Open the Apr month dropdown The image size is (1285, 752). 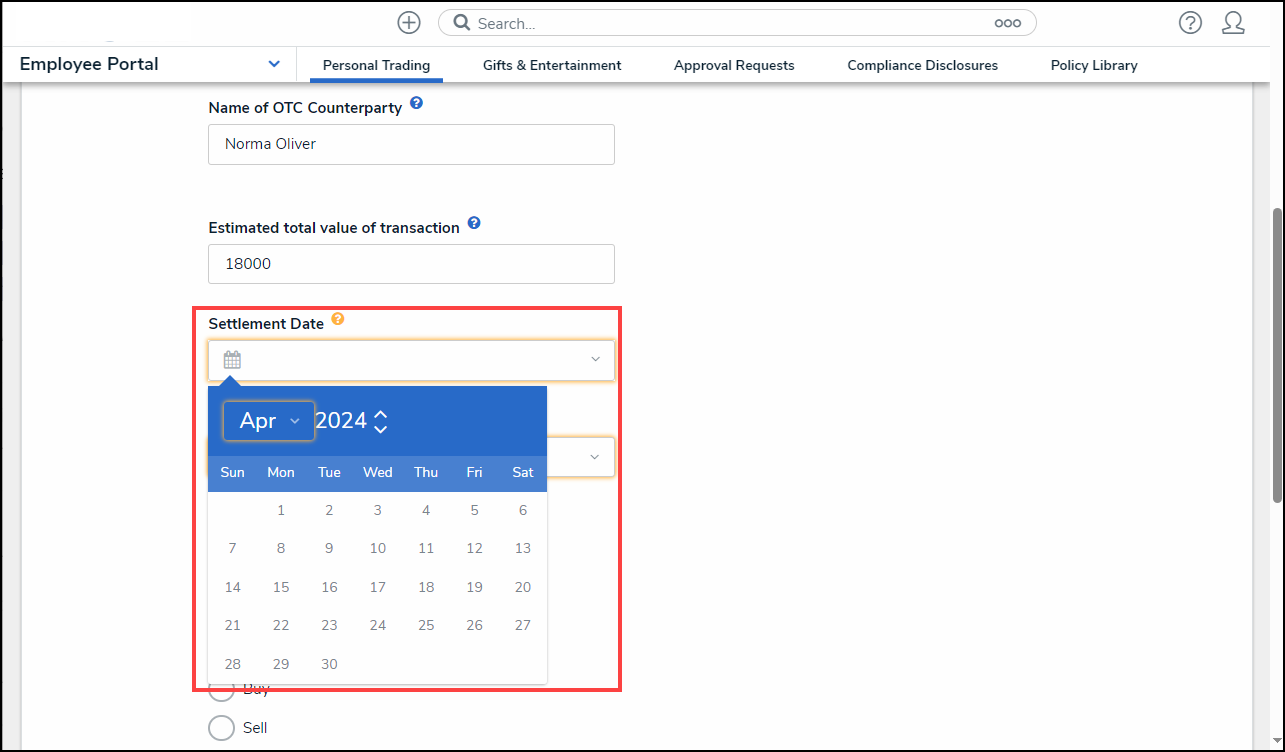[x=268, y=421]
